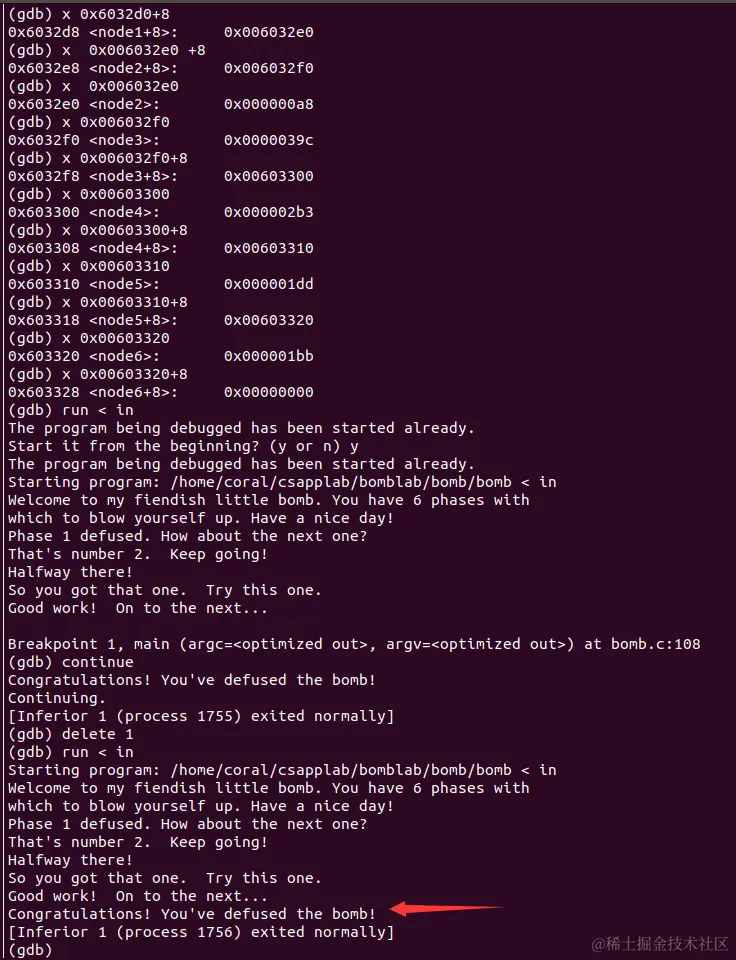Screen dimensions: 736x960
Task: Click the watermark text 稀土掘金技术社区
Action: [x=660, y=943]
